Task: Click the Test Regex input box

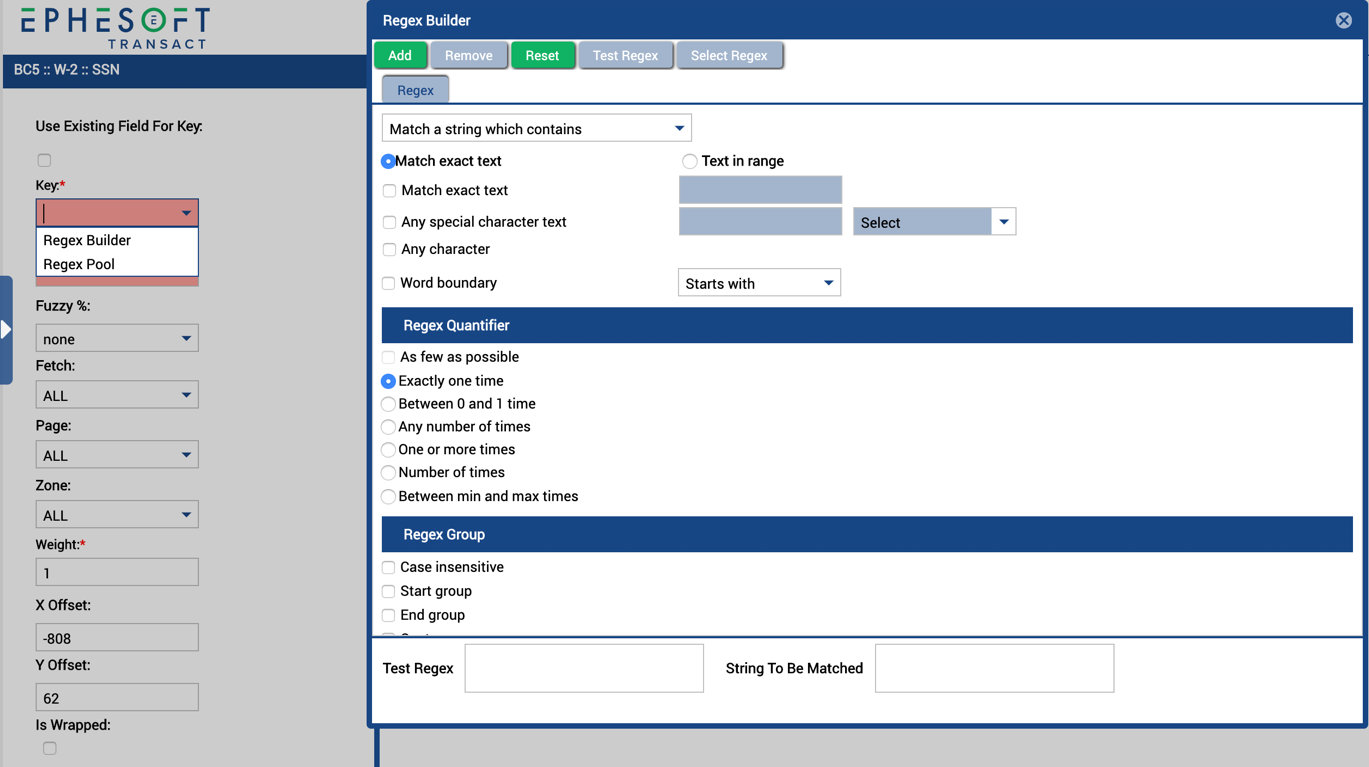Action: 584,668
